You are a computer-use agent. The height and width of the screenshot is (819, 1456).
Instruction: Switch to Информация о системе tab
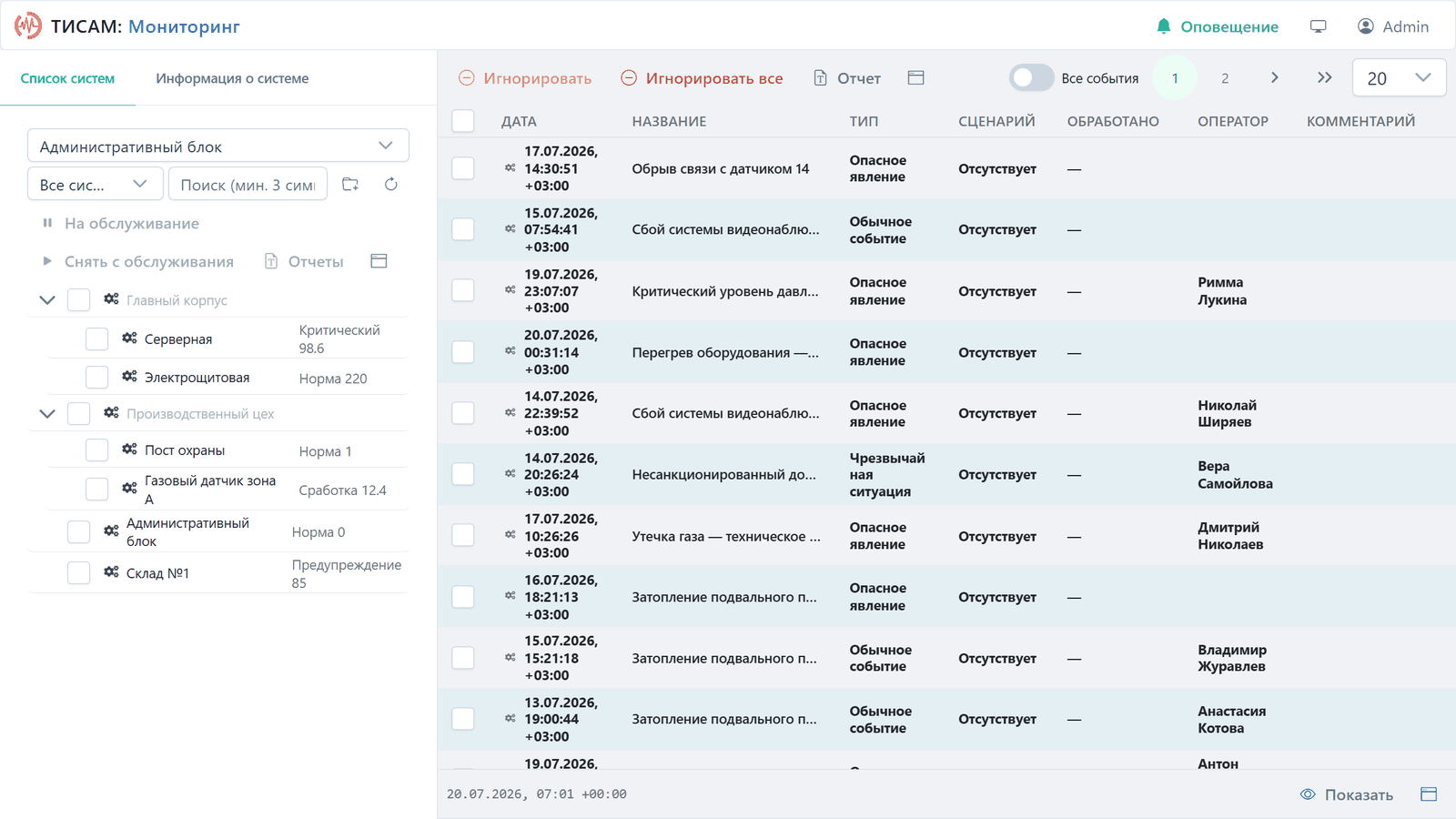pos(232,78)
